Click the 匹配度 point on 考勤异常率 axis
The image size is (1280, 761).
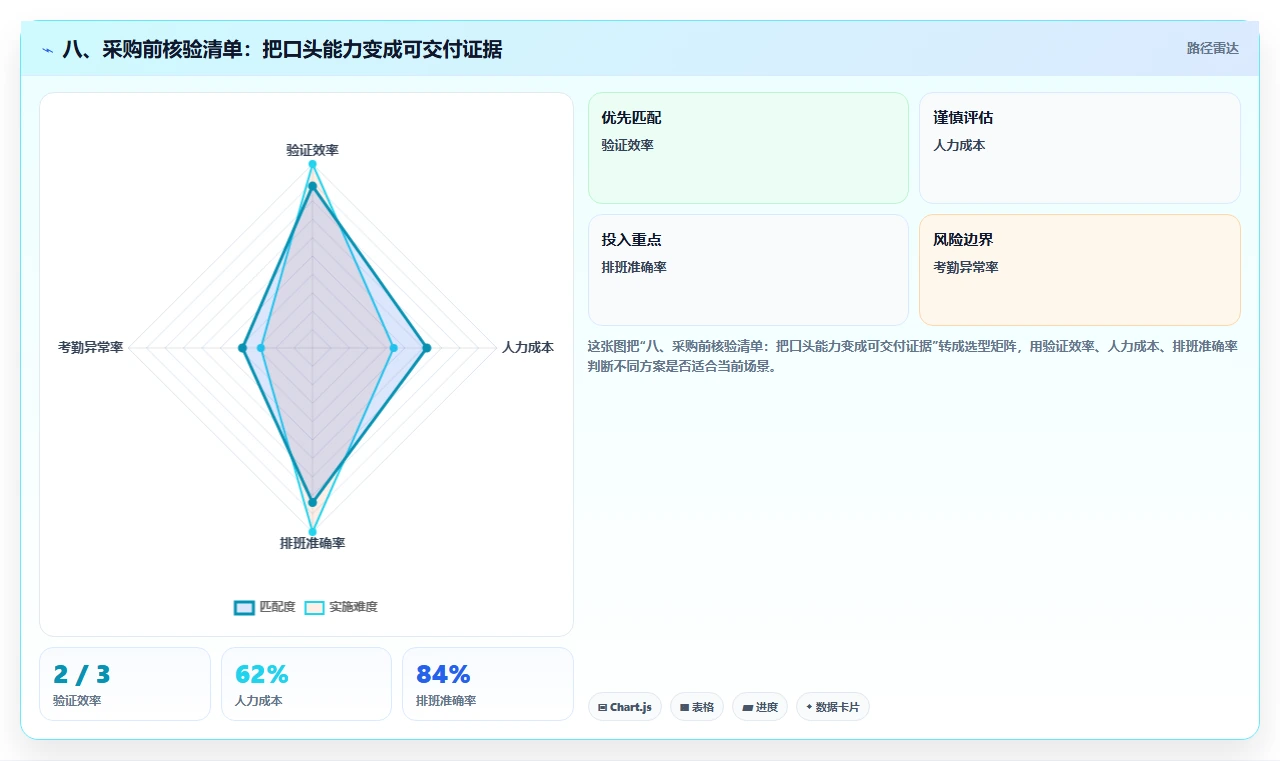coord(242,348)
